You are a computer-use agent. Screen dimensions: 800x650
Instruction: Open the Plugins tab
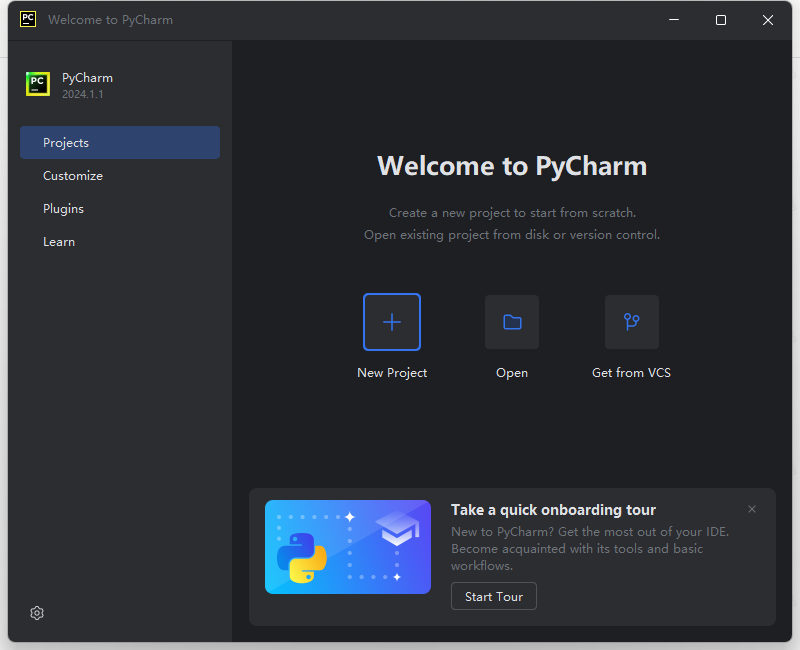(120, 209)
